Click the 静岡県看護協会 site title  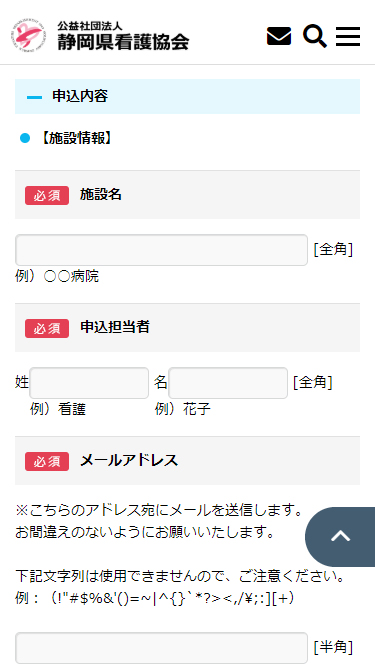123,42
